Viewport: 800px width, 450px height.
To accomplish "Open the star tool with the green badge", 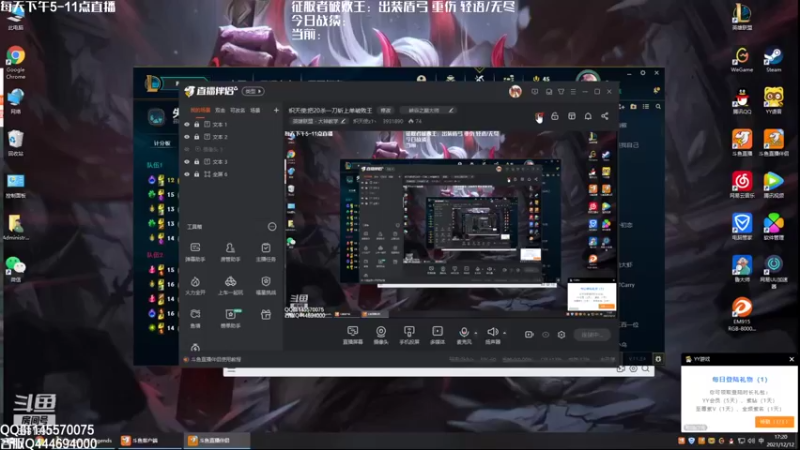I will point(230,318).
